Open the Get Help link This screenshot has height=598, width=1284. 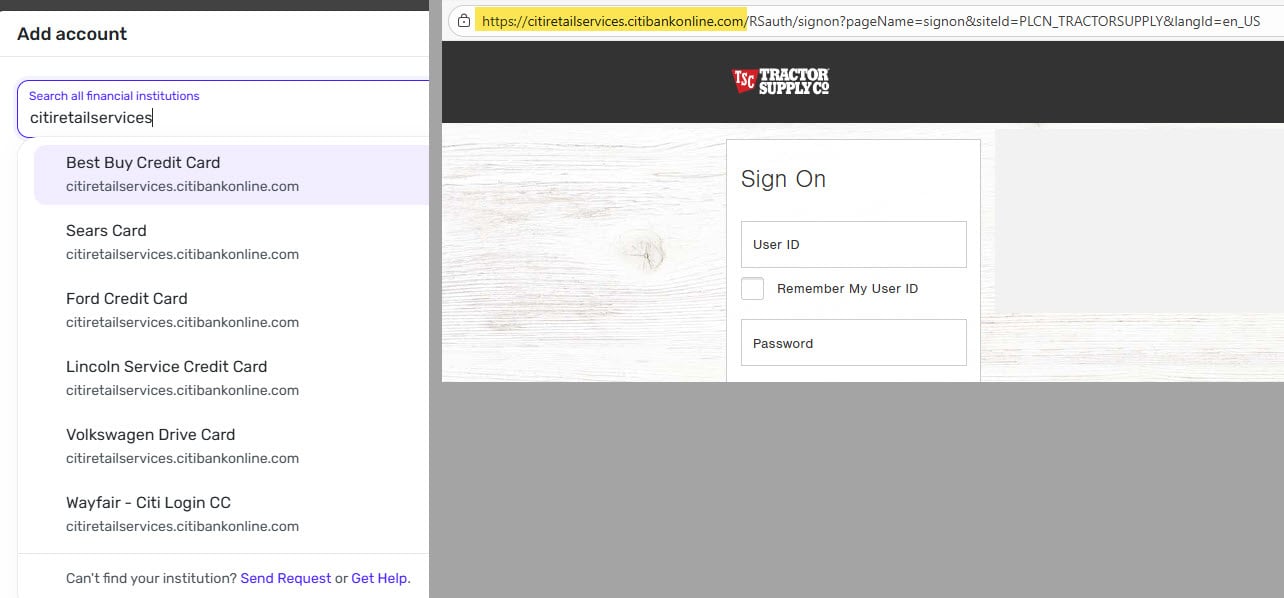click(x=379, y=578)
